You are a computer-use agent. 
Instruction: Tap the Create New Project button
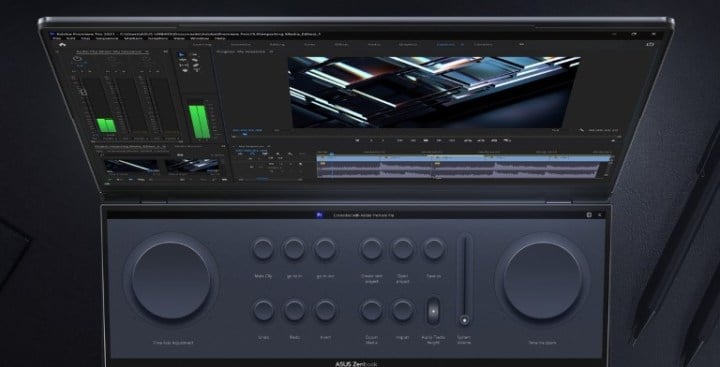(371, 248)
